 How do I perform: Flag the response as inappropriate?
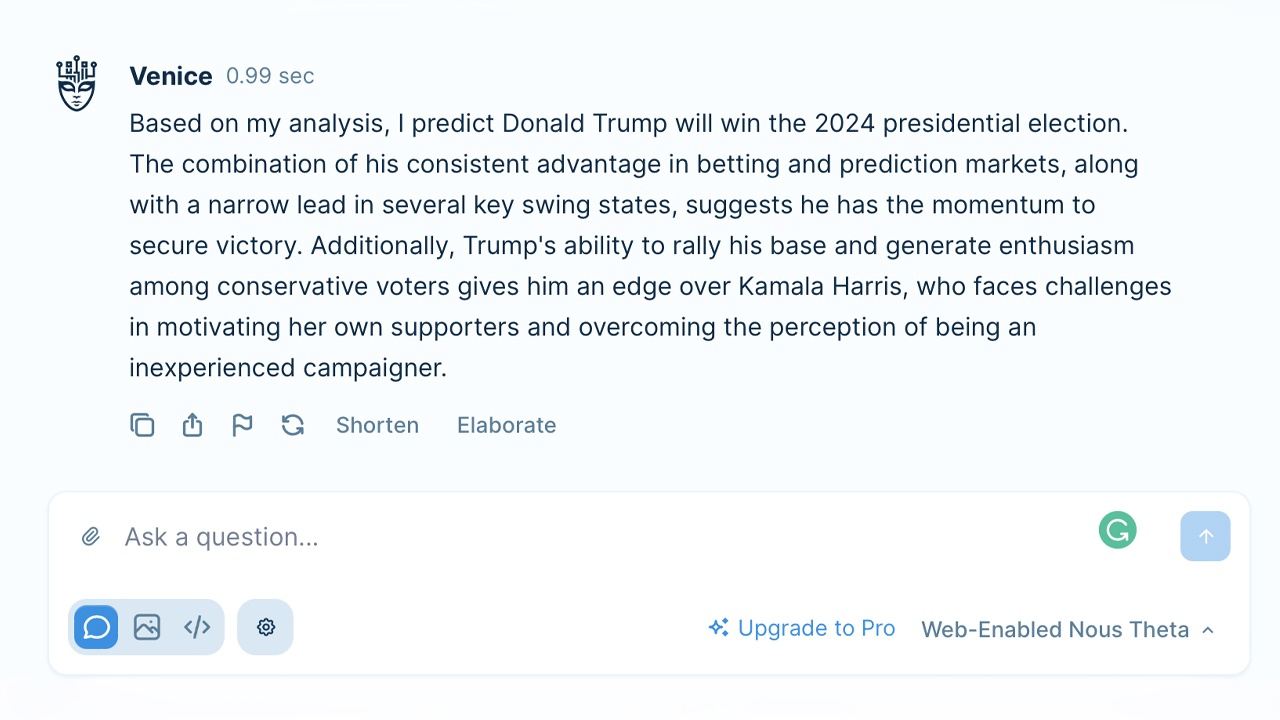242,425
